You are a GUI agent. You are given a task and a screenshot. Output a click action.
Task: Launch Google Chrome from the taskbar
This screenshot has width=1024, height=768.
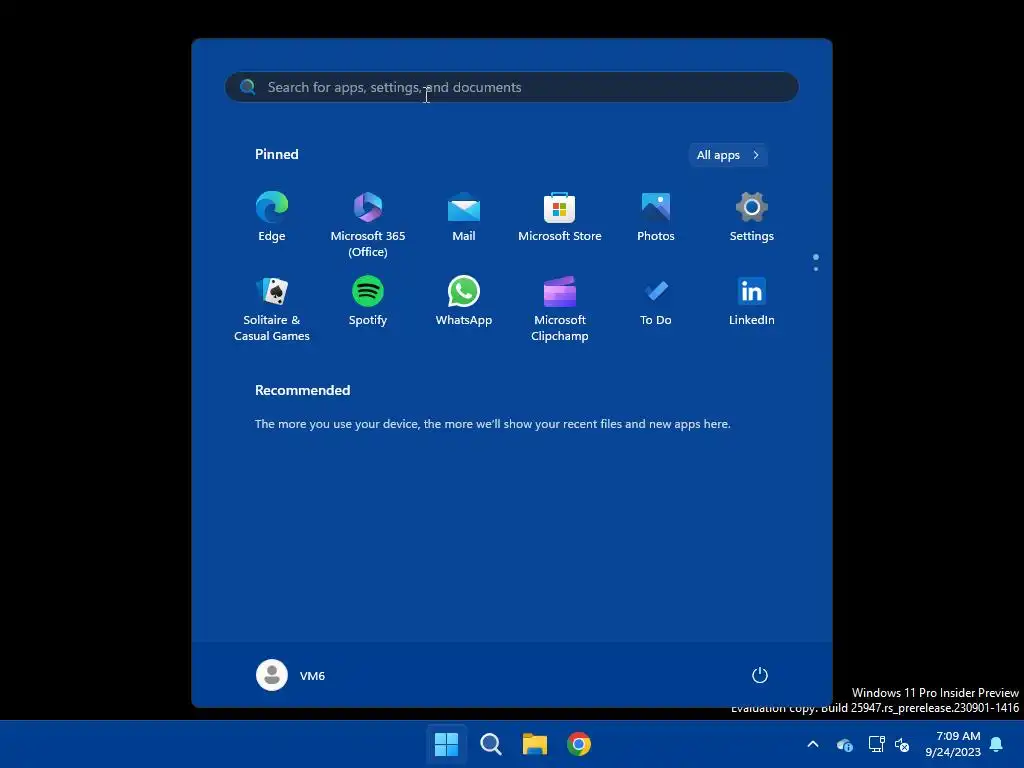579,744
